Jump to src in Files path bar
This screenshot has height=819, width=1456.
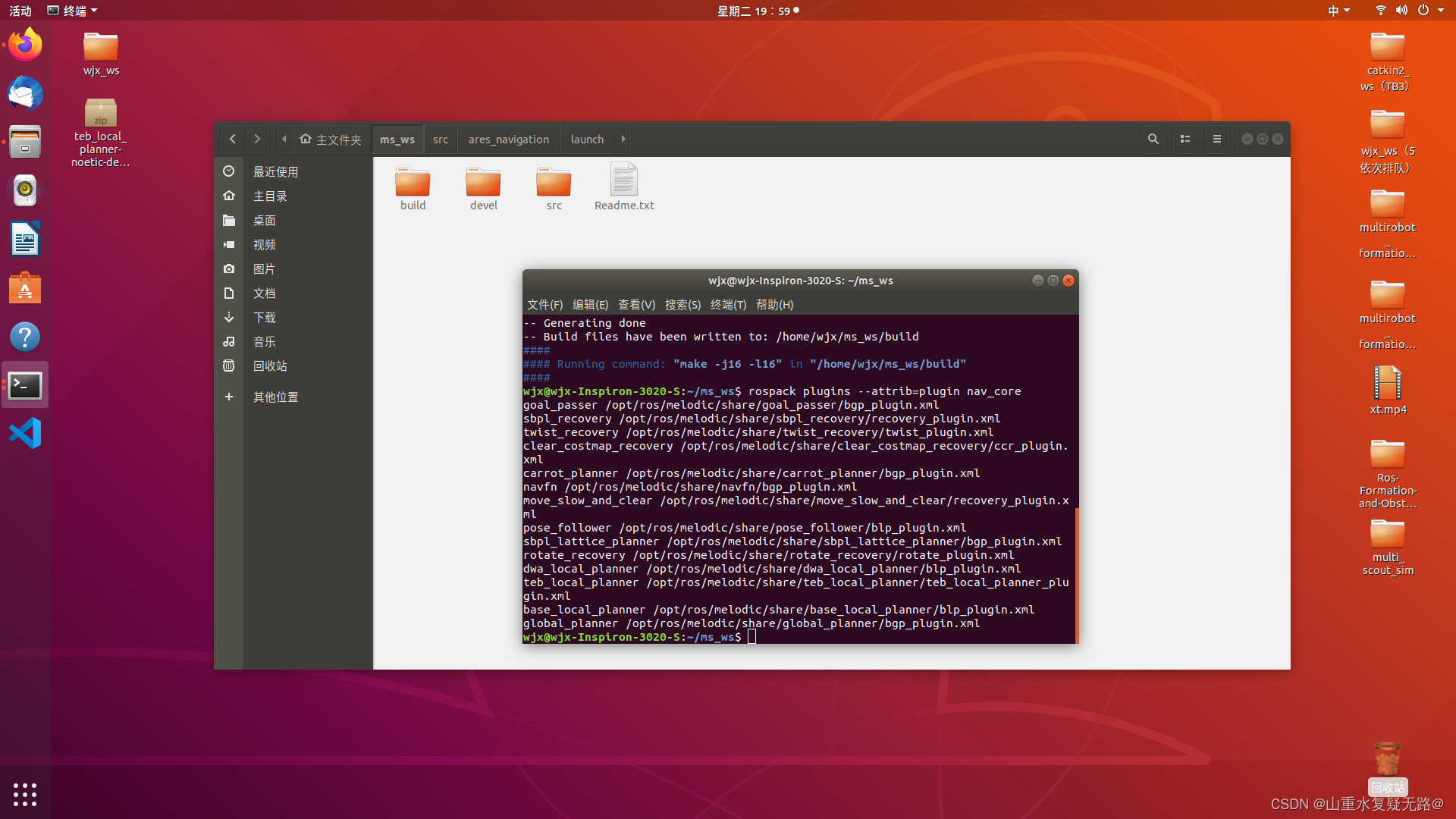tap(441, 139)
